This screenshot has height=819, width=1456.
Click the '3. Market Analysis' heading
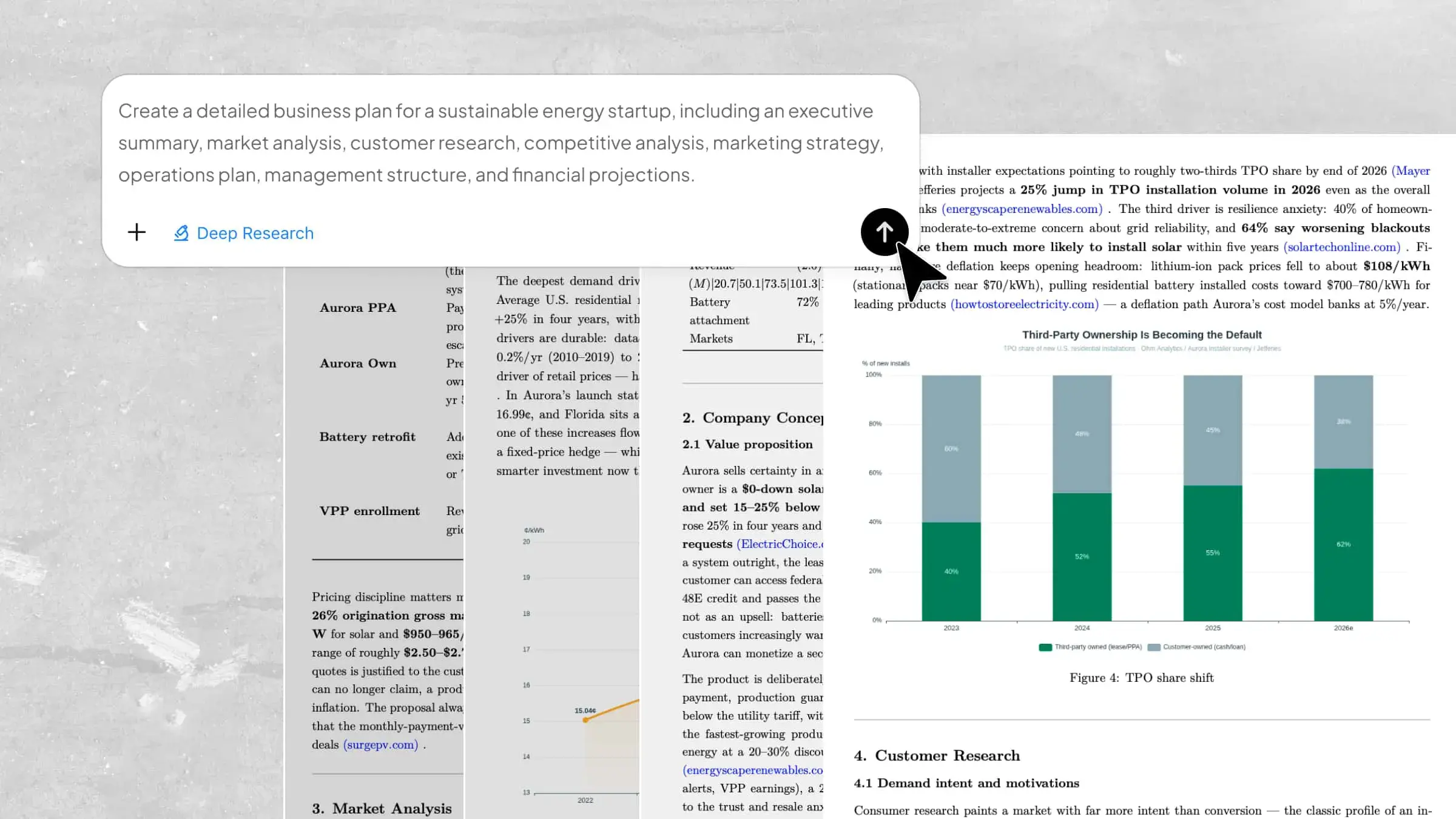382,809
